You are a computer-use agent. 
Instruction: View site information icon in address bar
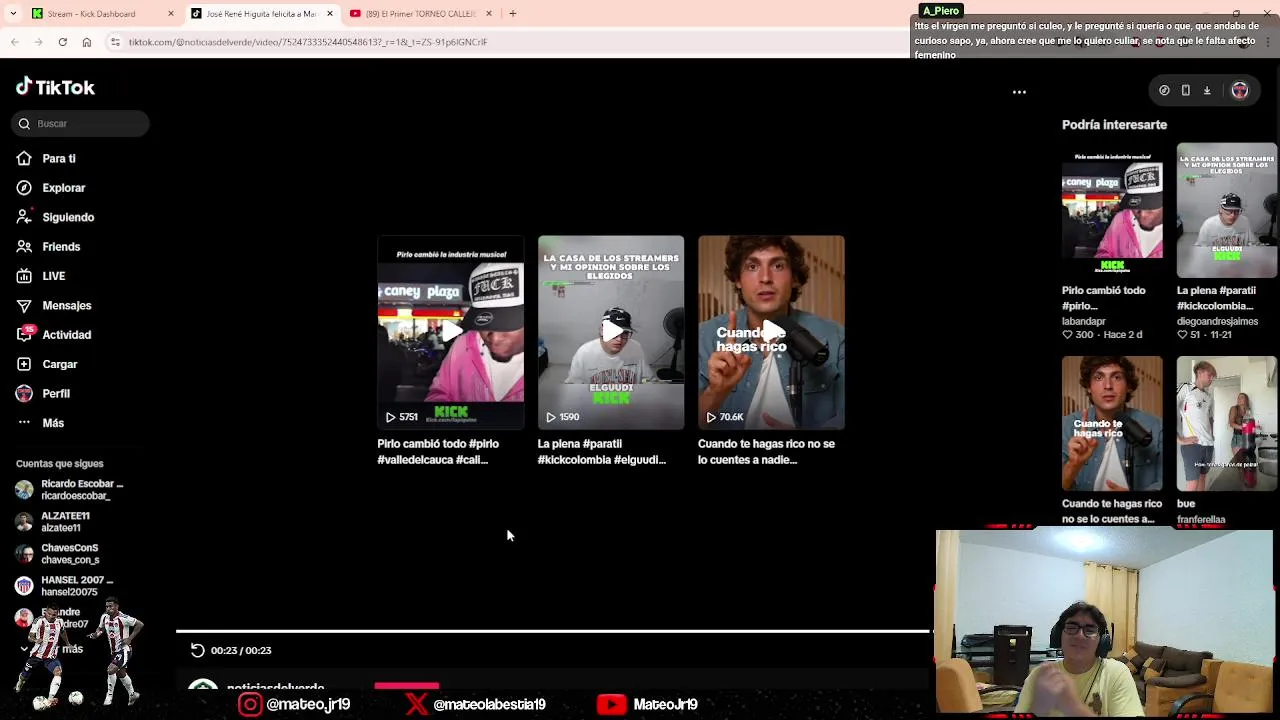(x=115, y=42)
